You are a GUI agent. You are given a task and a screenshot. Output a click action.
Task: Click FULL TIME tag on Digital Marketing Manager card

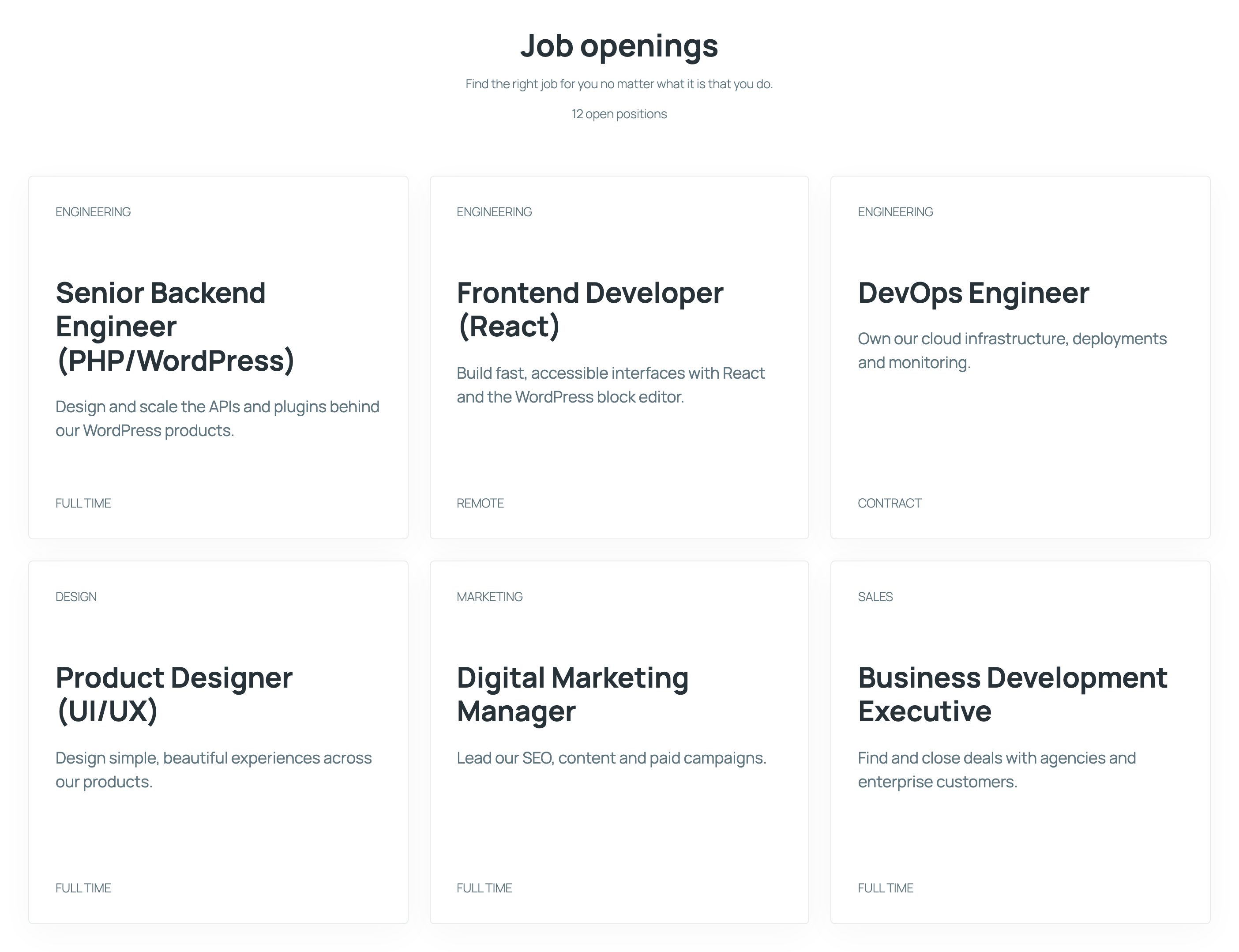coord(484,888)
